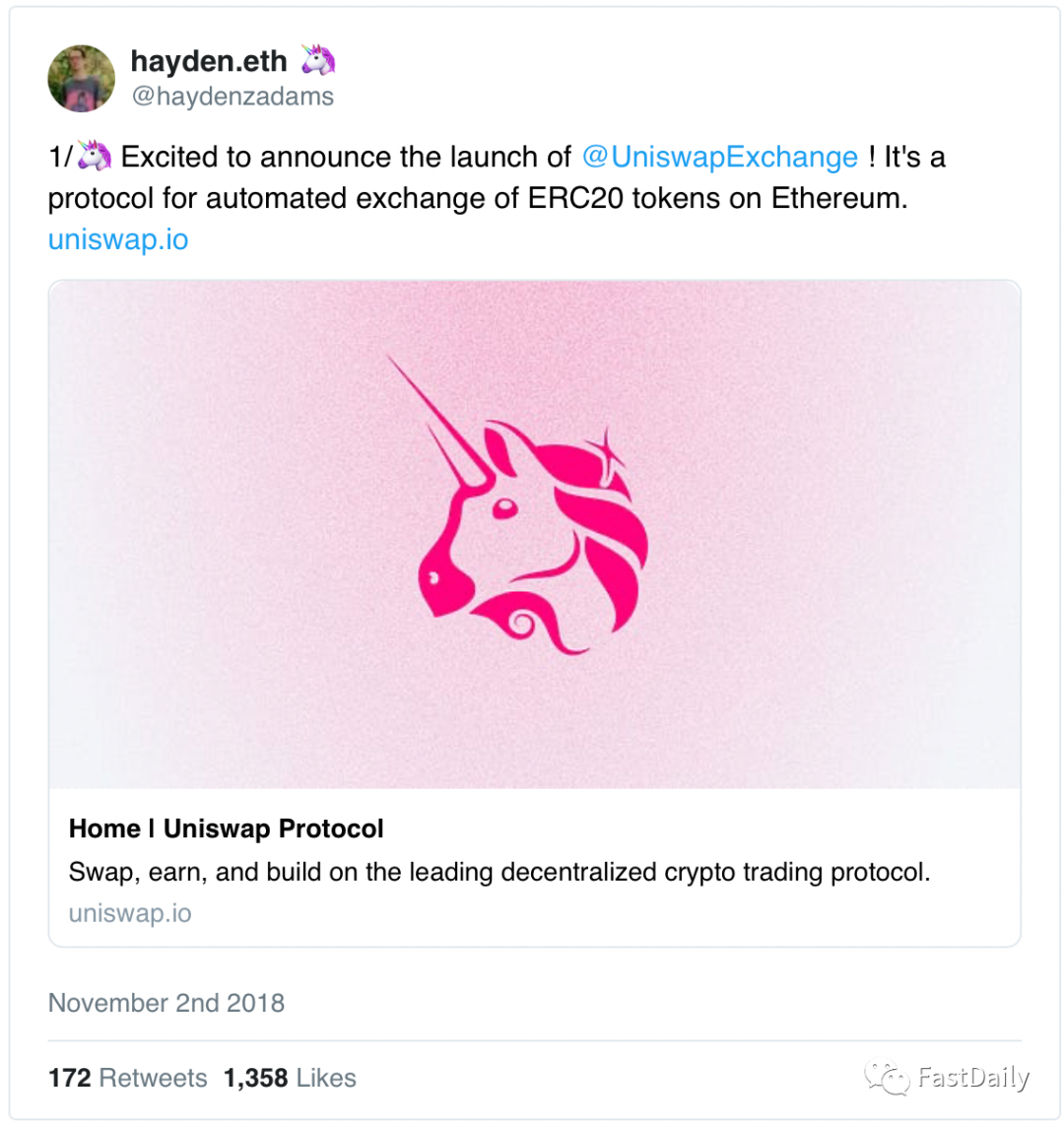Screen dimensions: 1064x1126
Task: Click hayden.eth's profile avatar photo
Action: [82, 78]
